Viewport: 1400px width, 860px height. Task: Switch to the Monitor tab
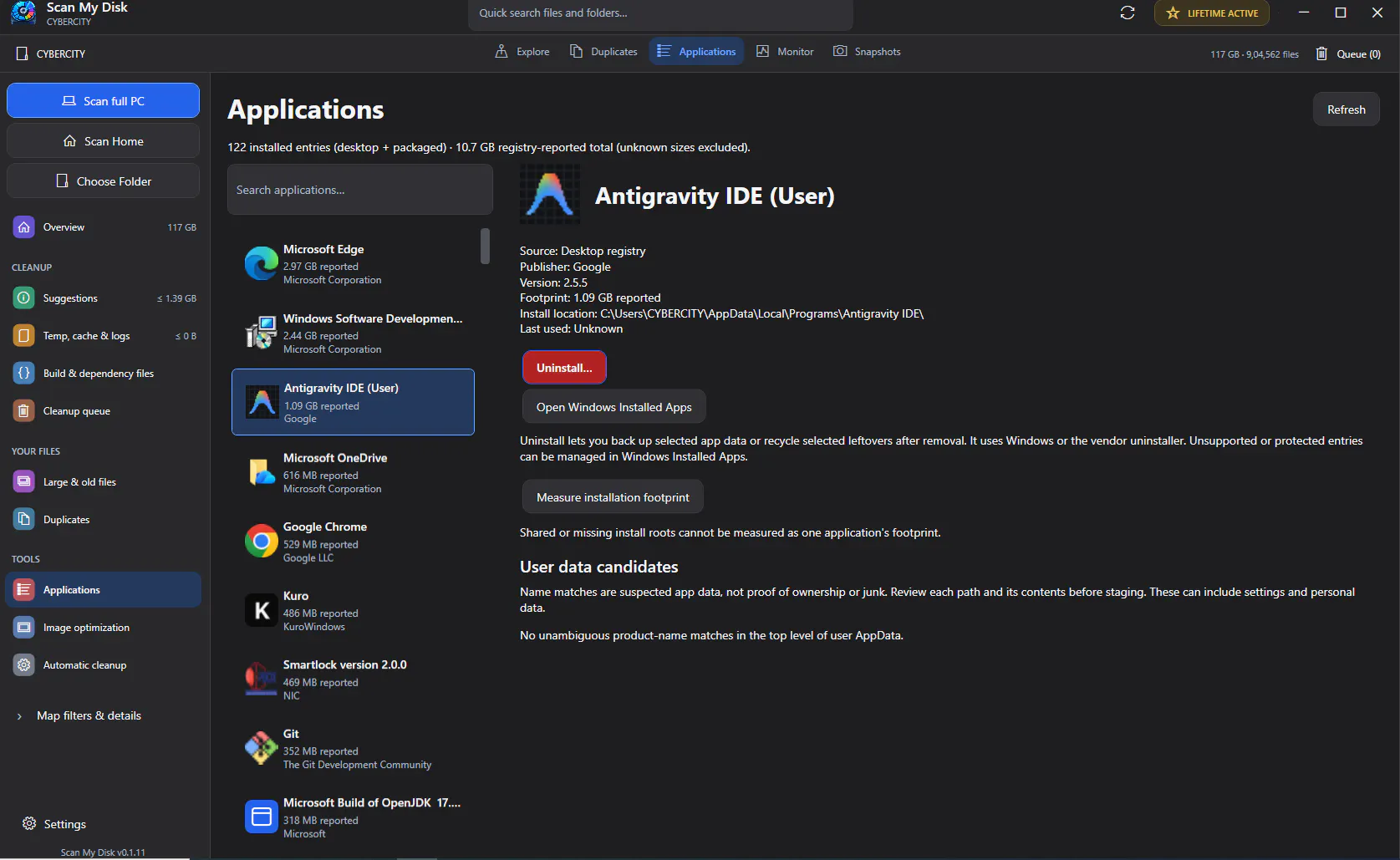click(x=785, y=51)
